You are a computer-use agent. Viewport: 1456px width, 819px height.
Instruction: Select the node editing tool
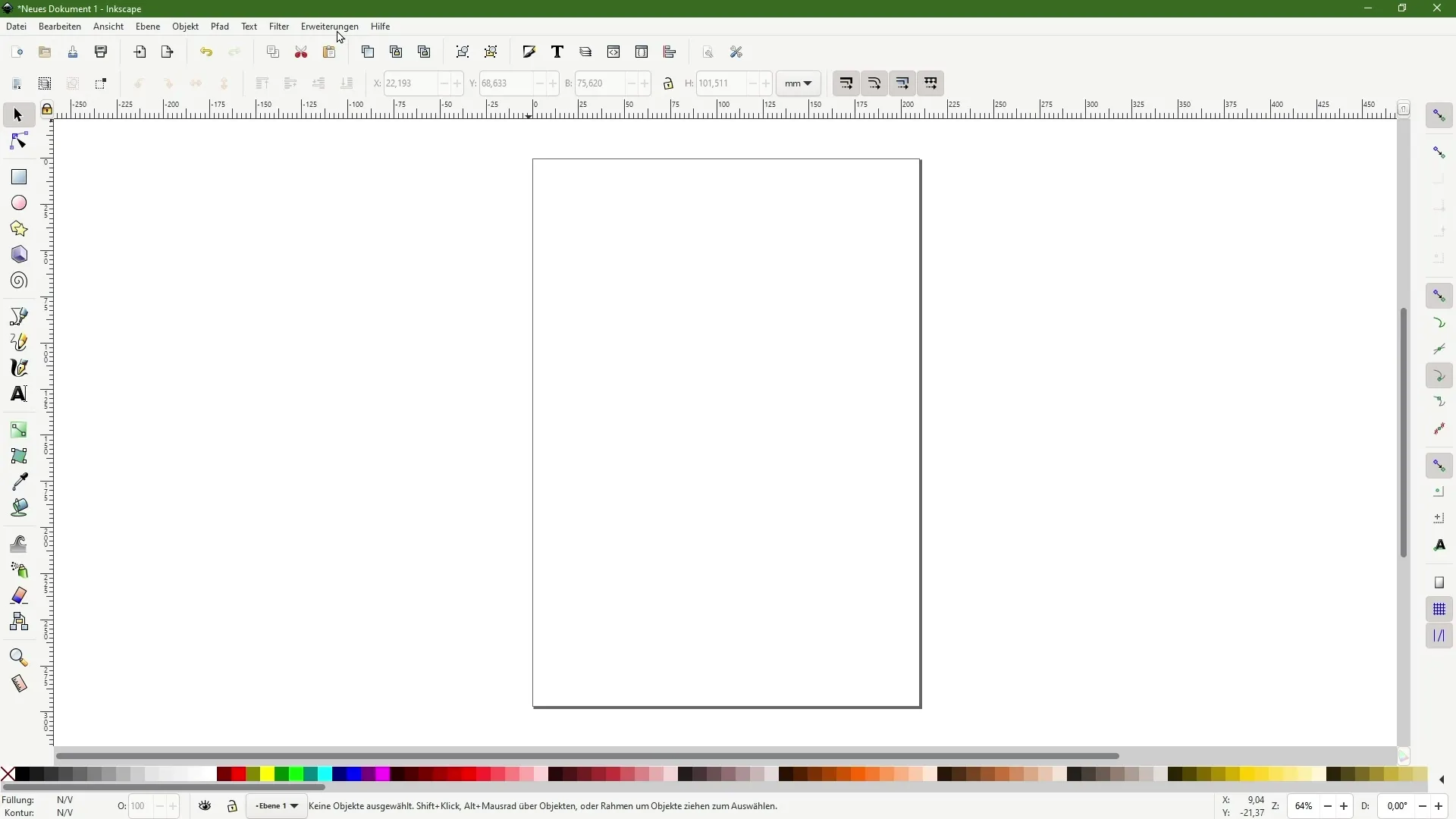click(18, 141)
